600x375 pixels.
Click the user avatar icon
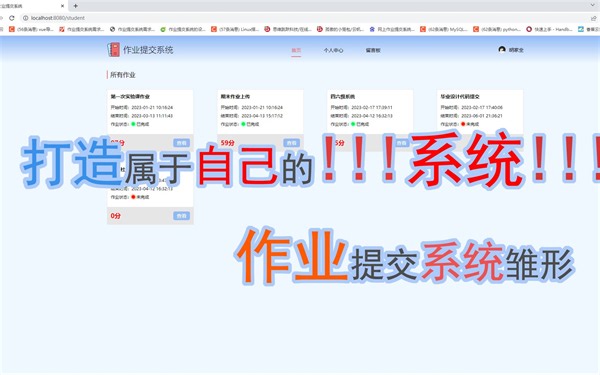[x=502, y=50]
